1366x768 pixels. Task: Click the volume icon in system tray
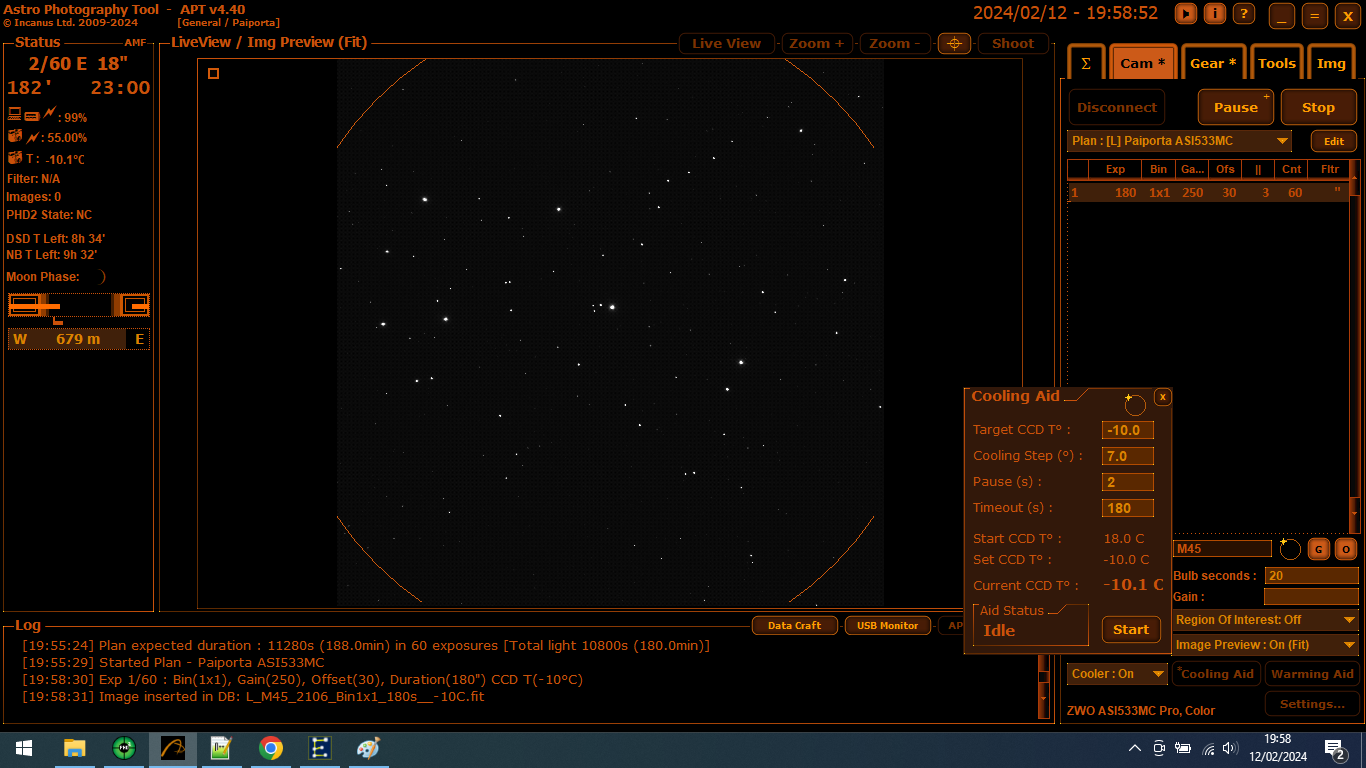[x=1231, y=748]
